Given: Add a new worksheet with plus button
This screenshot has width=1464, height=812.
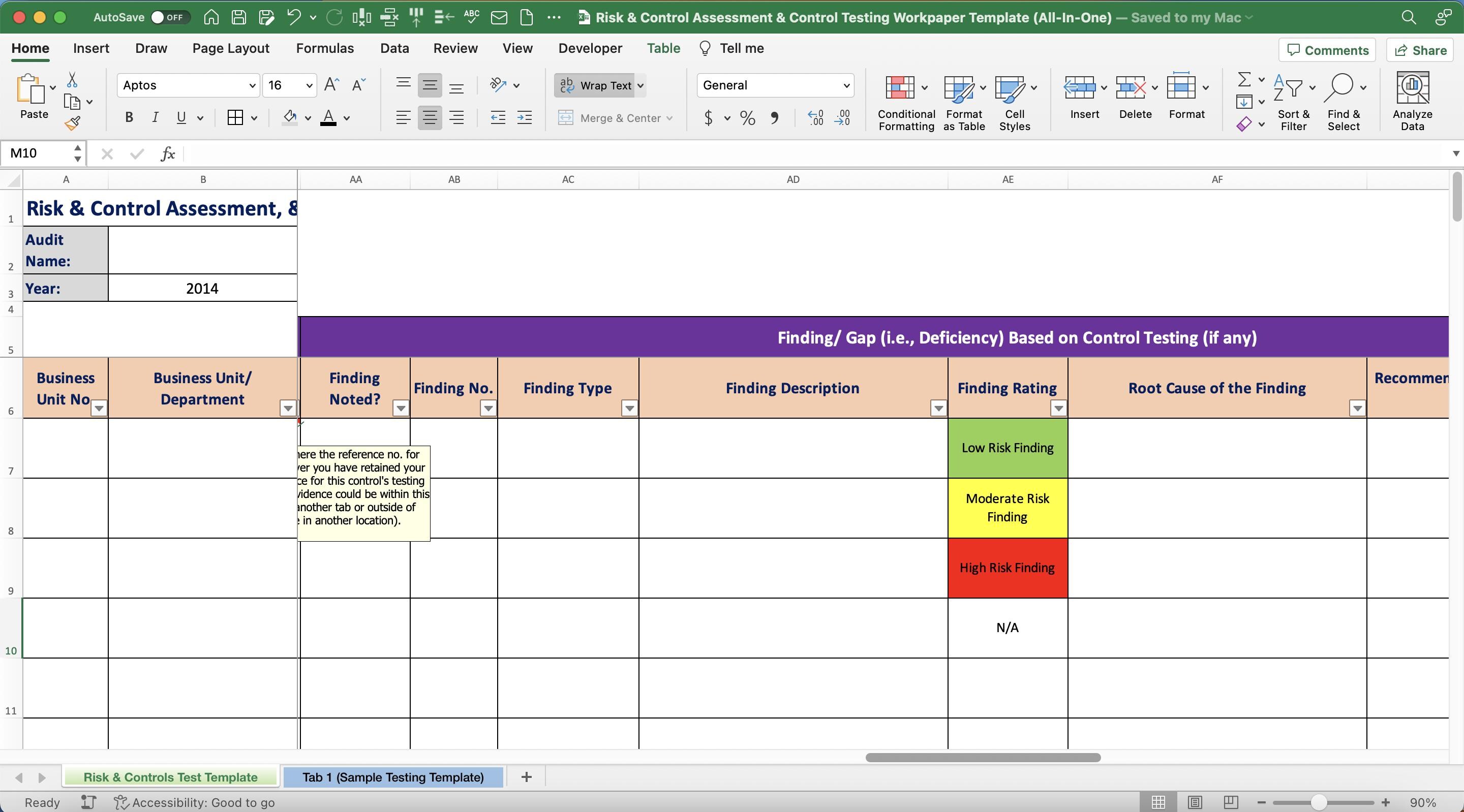Looking at the screenshot, I should pos(526,777).
